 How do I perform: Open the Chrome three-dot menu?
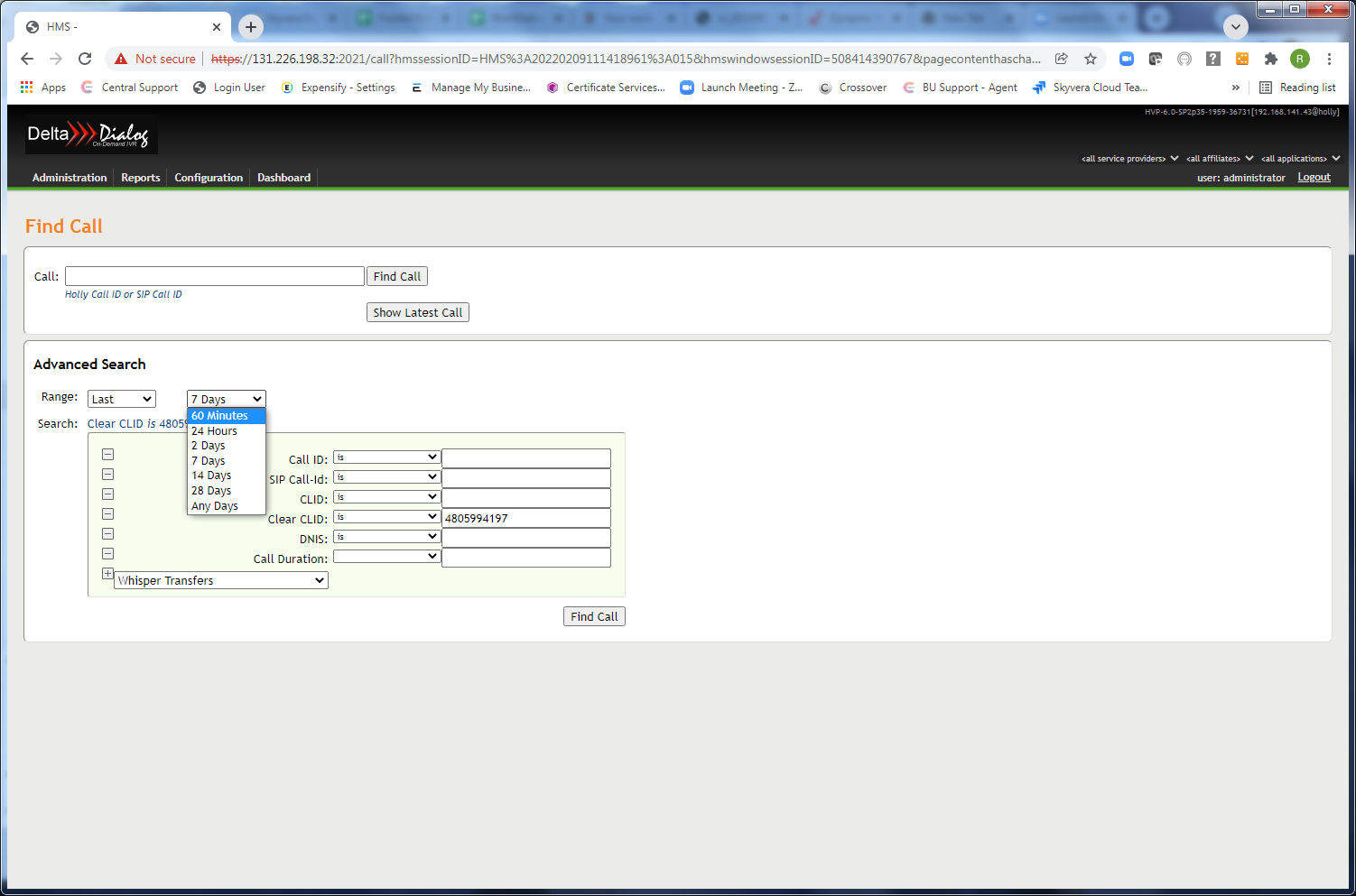click(1329, 59)
